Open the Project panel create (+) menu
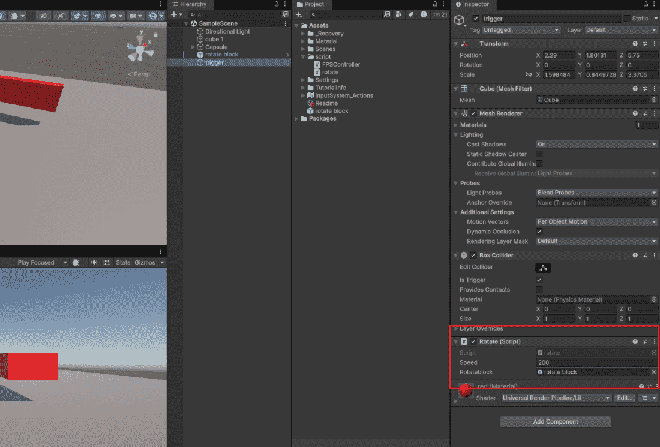 [x=299, y=14]
